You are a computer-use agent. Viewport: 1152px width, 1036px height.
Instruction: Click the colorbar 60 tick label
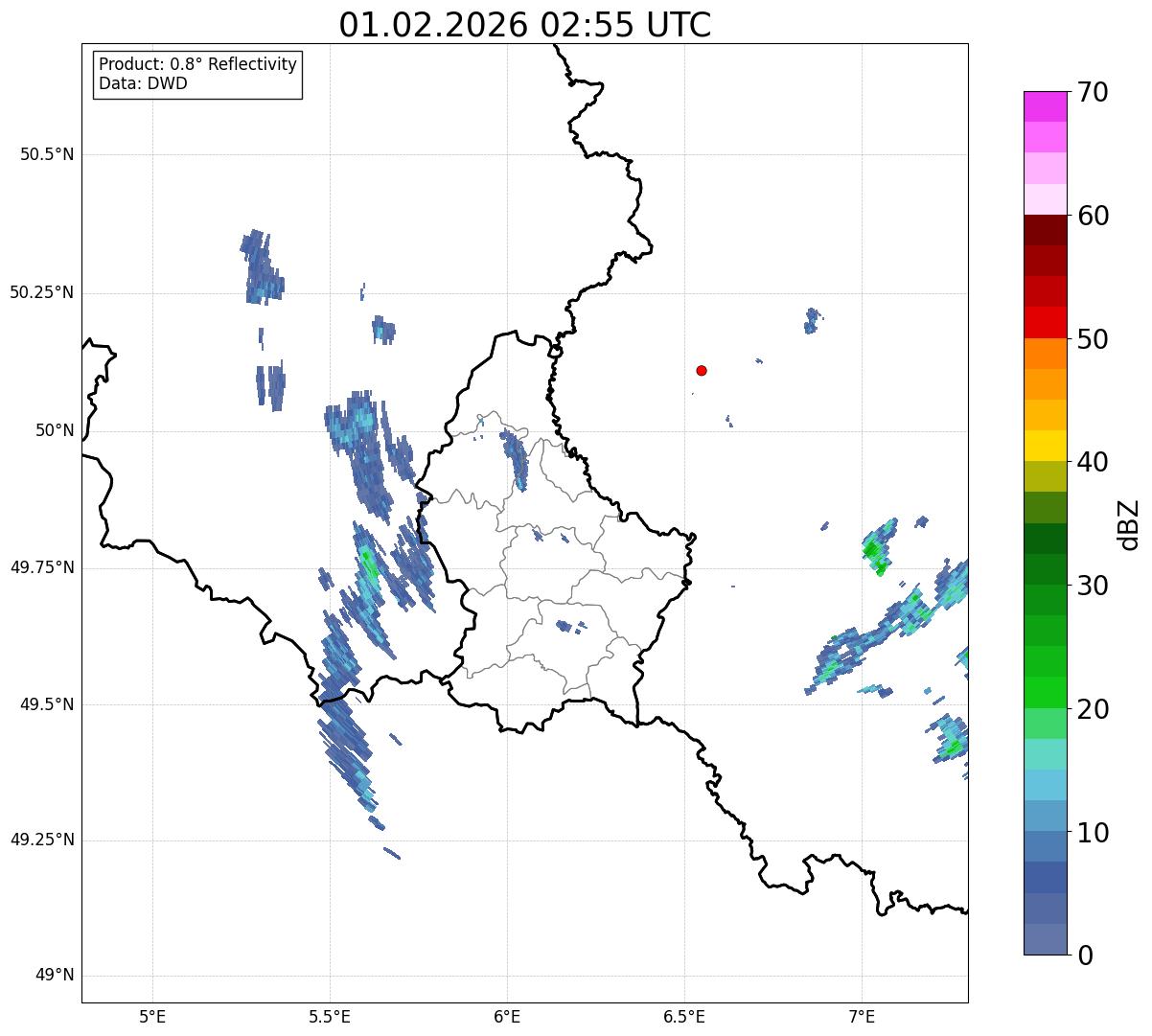1092,216
